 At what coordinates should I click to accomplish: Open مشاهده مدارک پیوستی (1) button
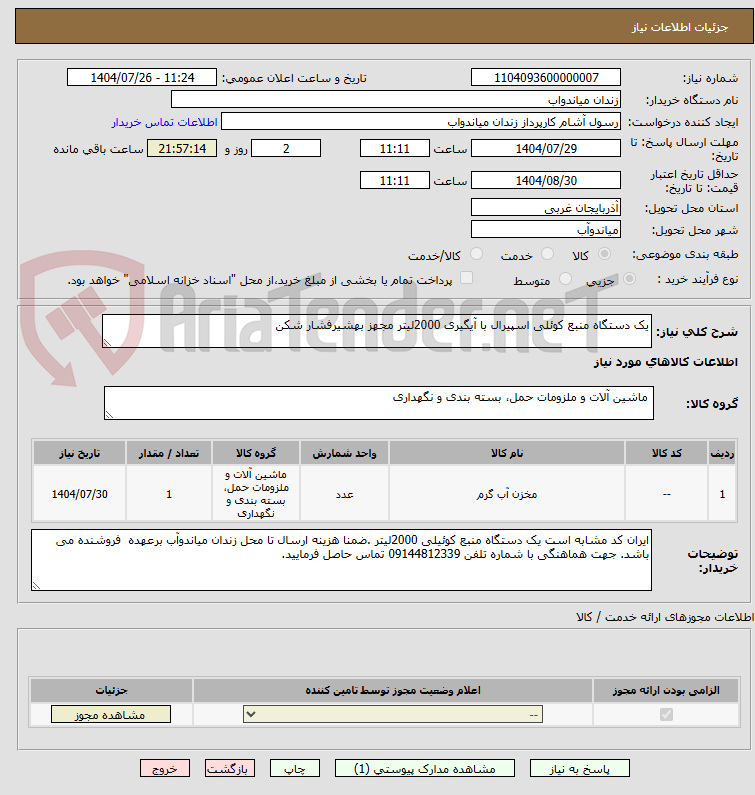[424, 769]
